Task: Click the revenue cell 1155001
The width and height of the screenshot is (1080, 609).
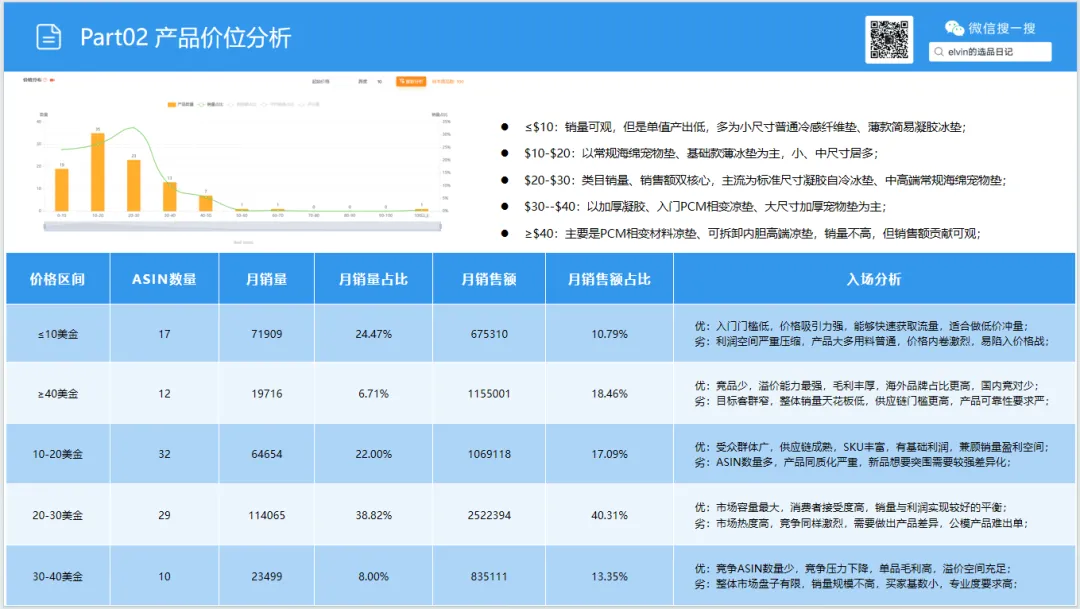Action: click(489, 394)
